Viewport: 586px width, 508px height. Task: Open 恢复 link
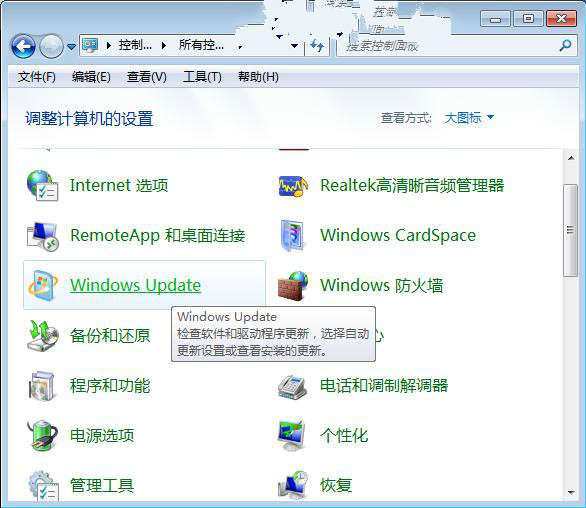pyautogui.click(x=336, y=485)
